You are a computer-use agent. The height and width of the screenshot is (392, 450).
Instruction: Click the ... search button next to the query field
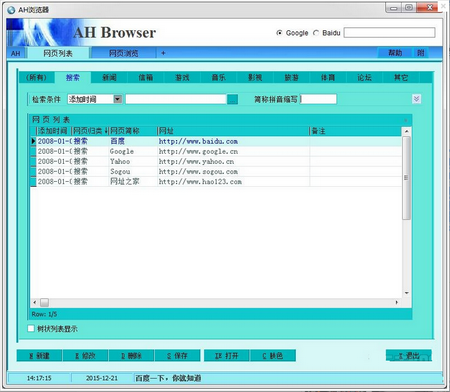pos(232,99)
